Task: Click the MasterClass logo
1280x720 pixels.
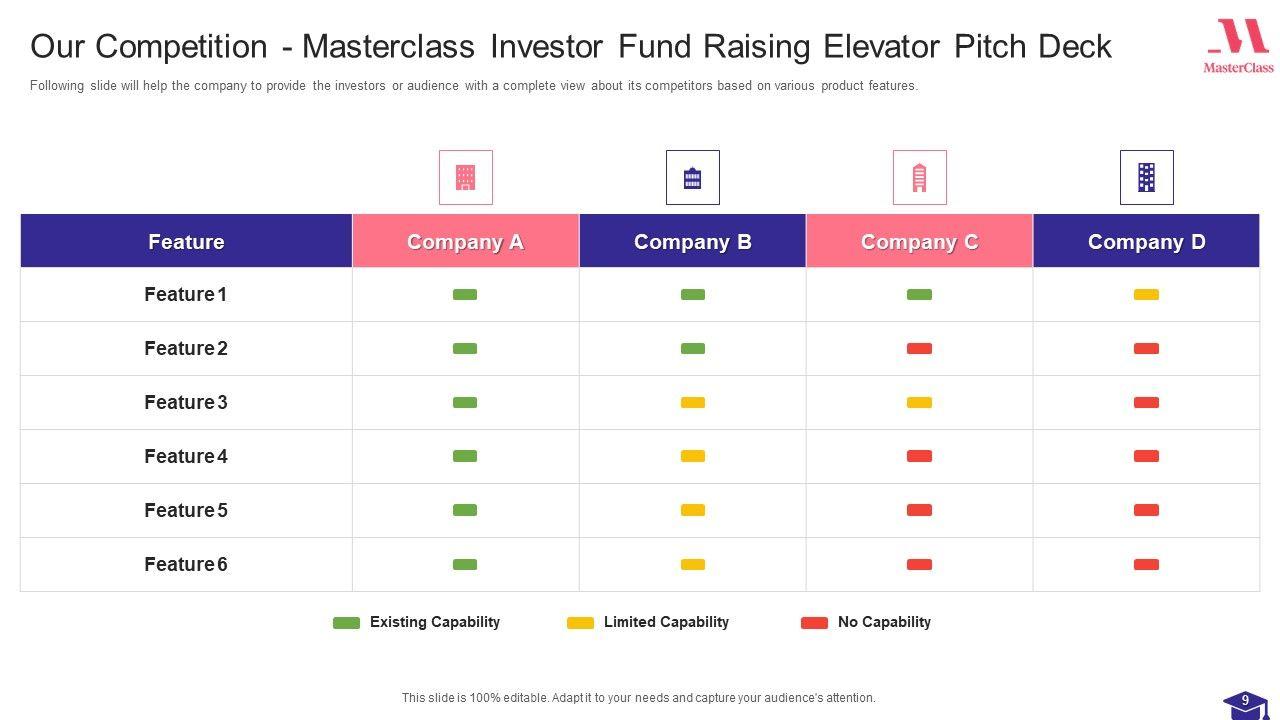Action: tap(1238, 46)
